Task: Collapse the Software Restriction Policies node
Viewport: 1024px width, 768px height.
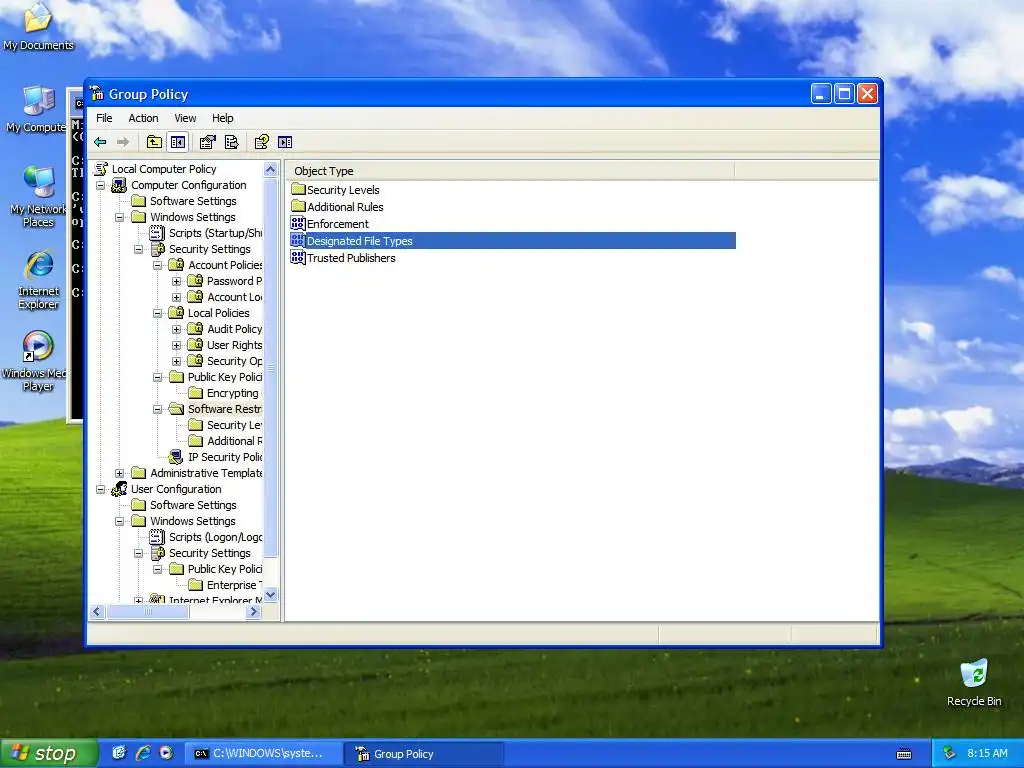Action: [x=157, y=409]
